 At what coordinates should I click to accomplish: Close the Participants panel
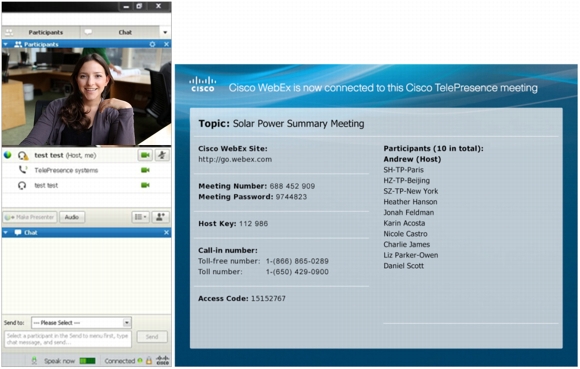coord(166,44)
